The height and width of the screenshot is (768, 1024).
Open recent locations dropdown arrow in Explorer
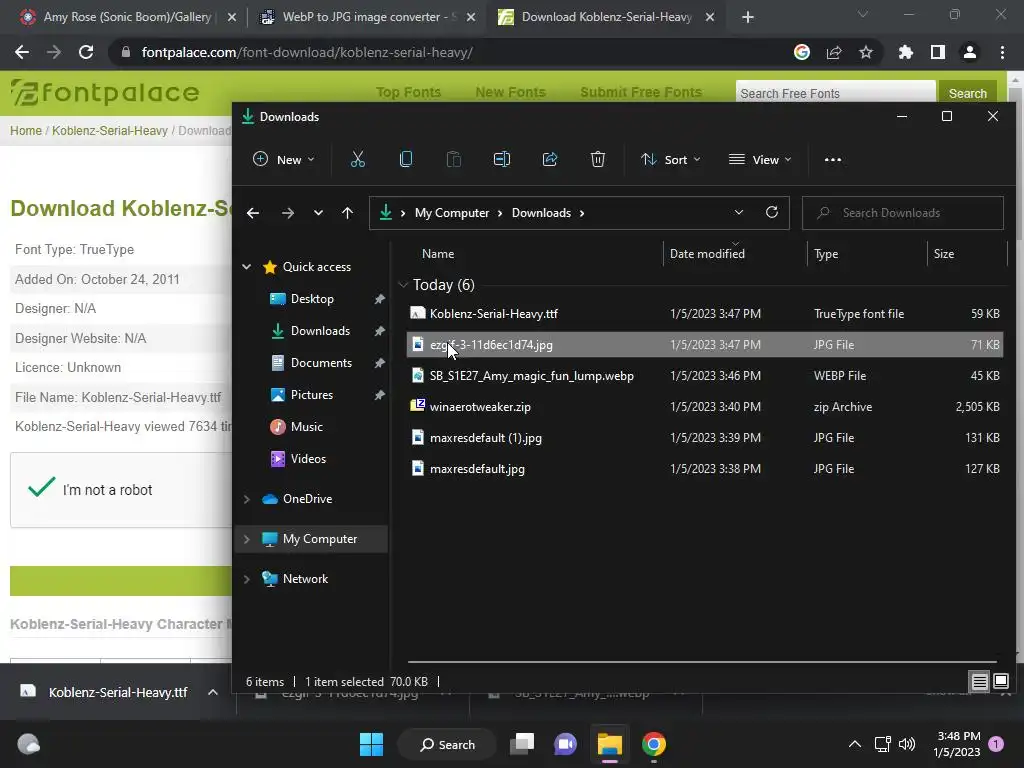pyautogui.click(x=318, y=213)
